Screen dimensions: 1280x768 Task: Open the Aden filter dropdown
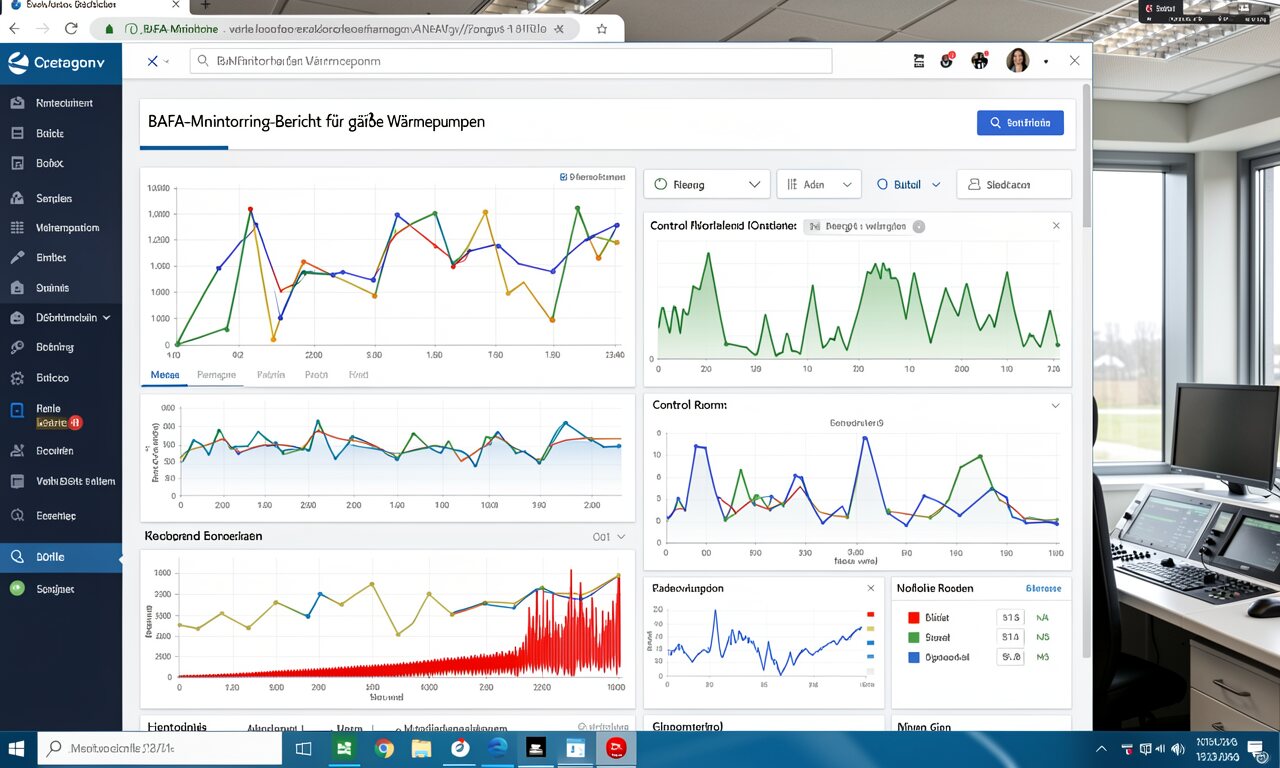[818, 185]
